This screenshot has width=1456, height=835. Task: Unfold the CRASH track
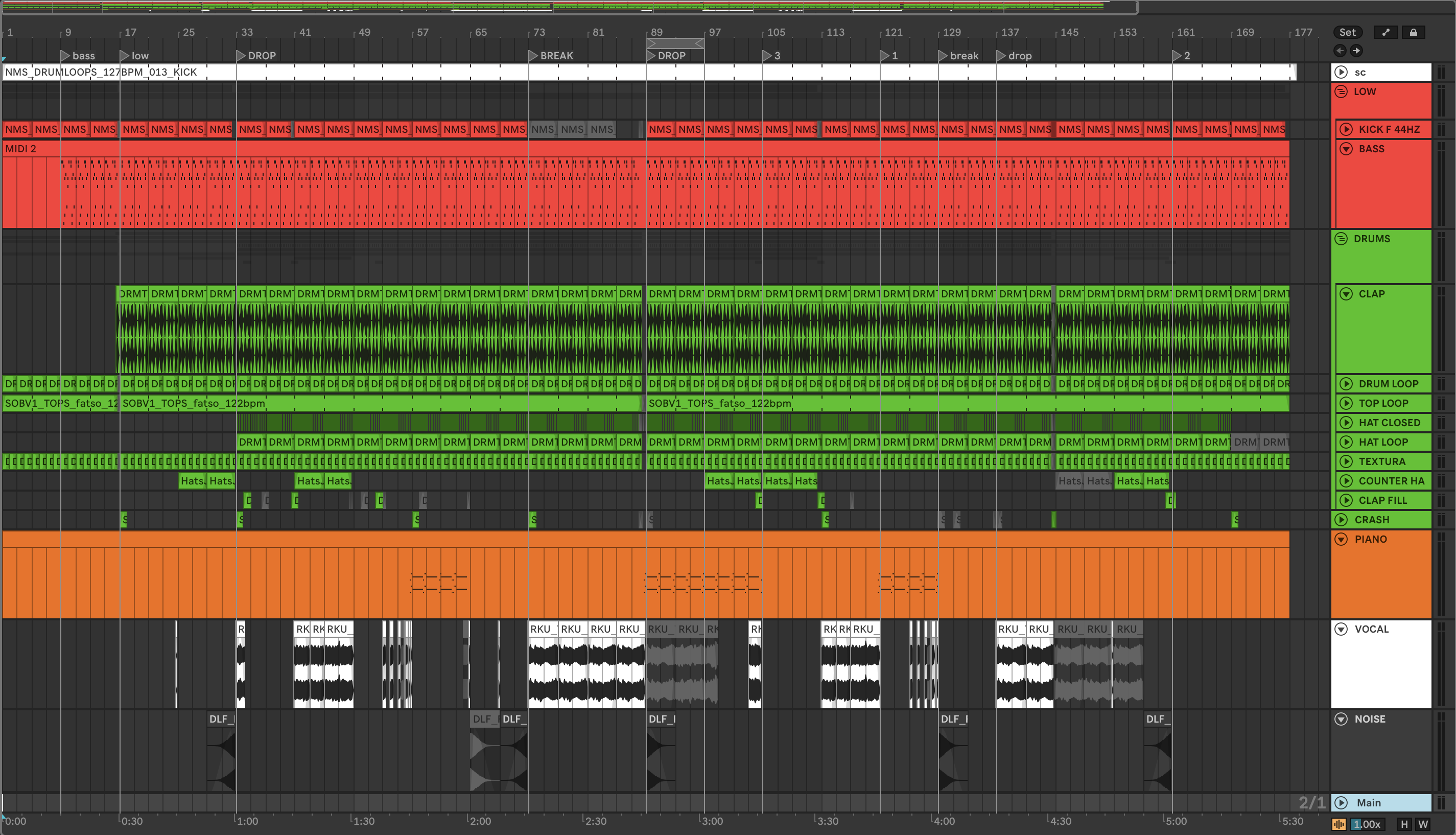pos(1341,520)
